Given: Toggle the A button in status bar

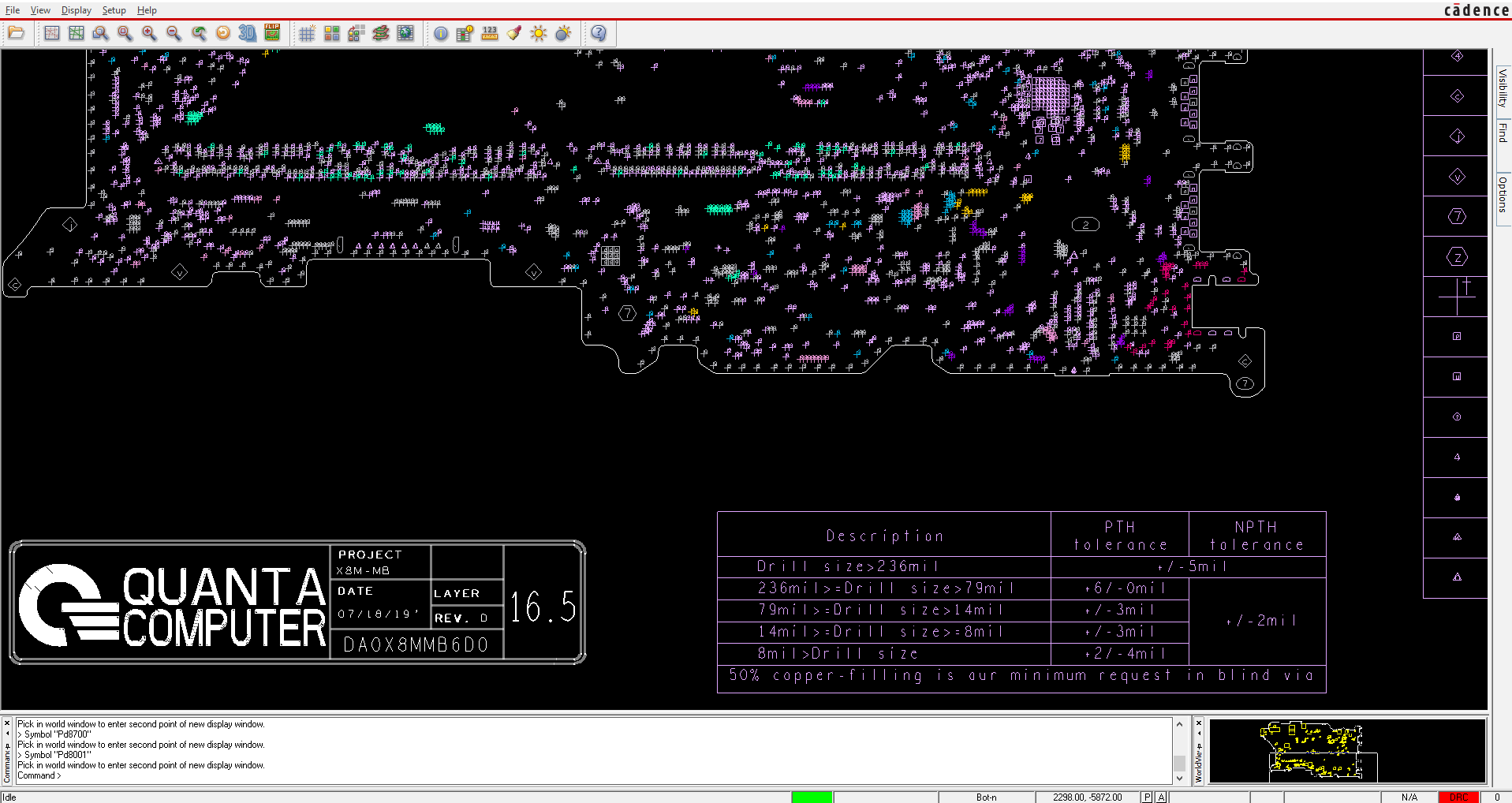Looking at the screenshot, I should tap(1161, 797).
